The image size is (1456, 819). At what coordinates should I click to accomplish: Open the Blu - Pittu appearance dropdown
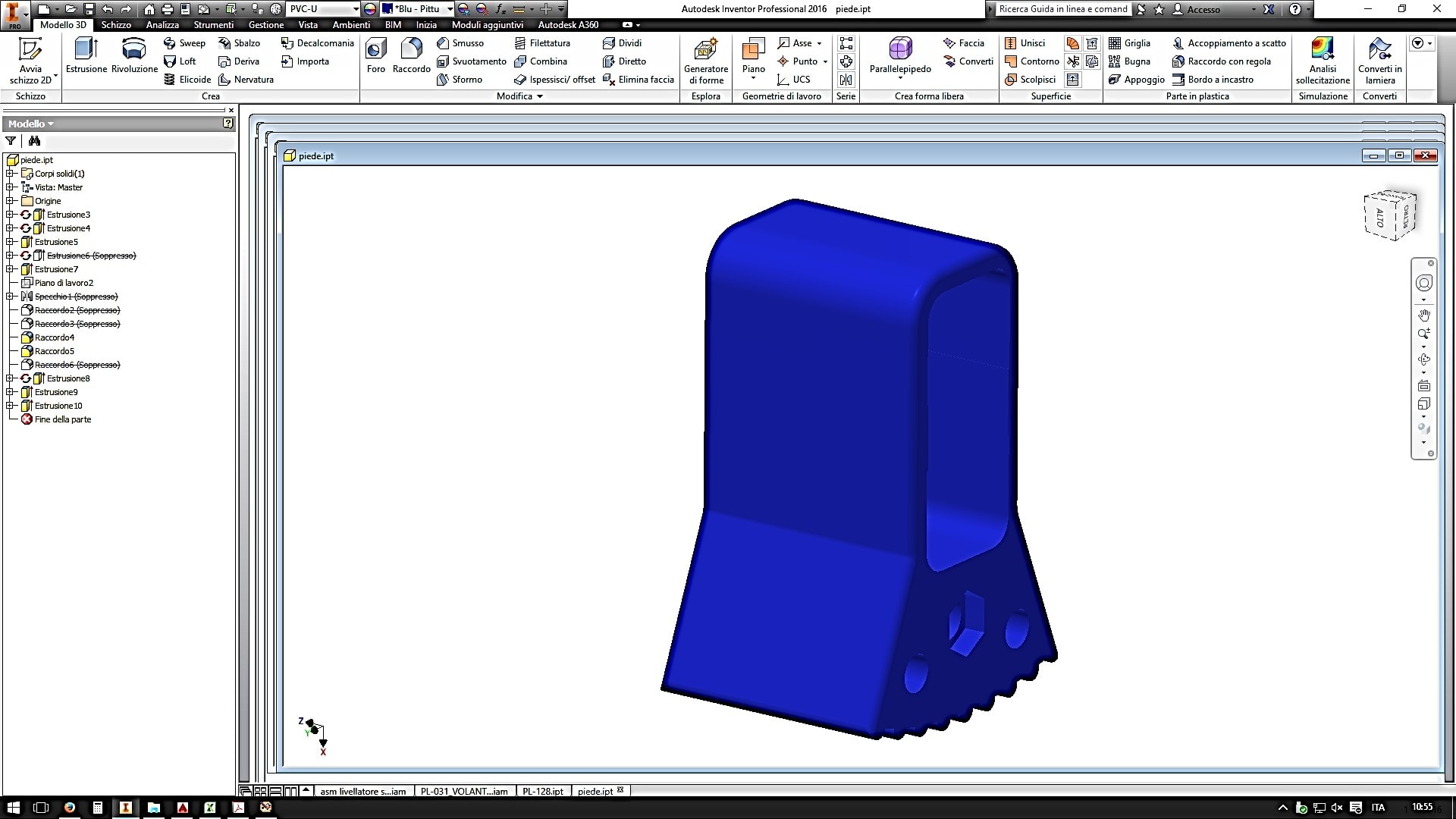(x=450, y=9)
